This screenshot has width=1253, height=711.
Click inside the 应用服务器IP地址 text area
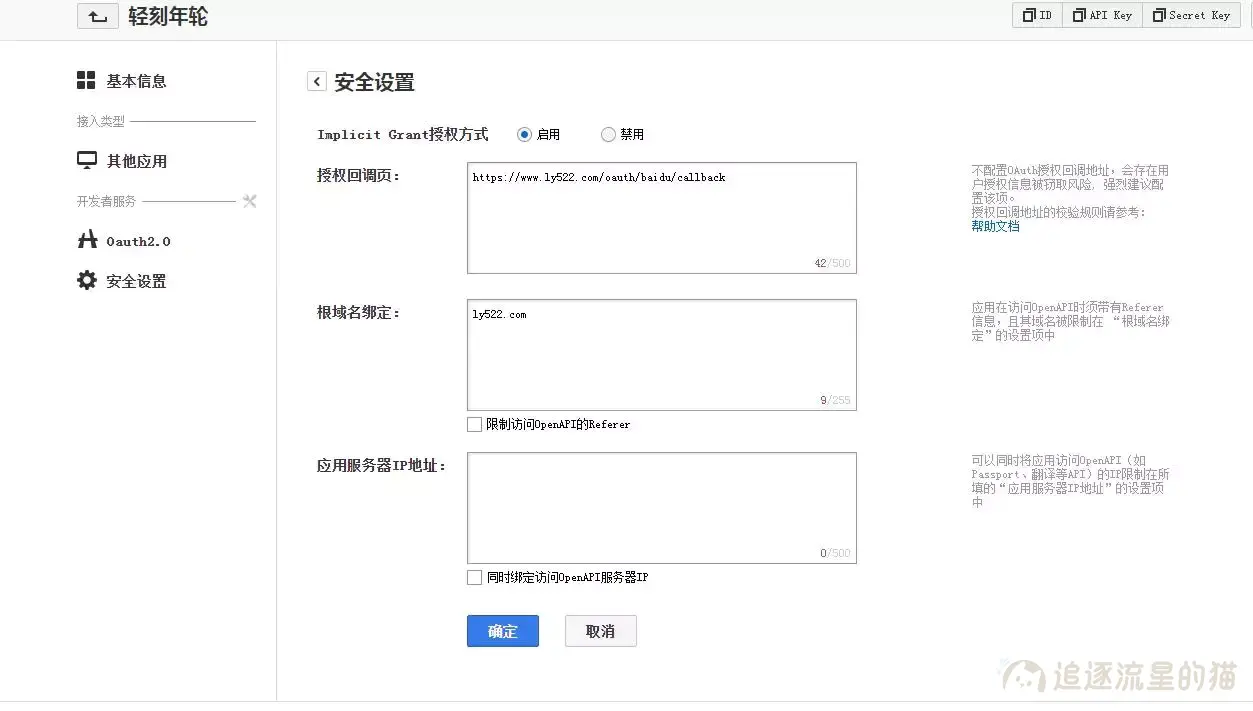click(660, 505)
